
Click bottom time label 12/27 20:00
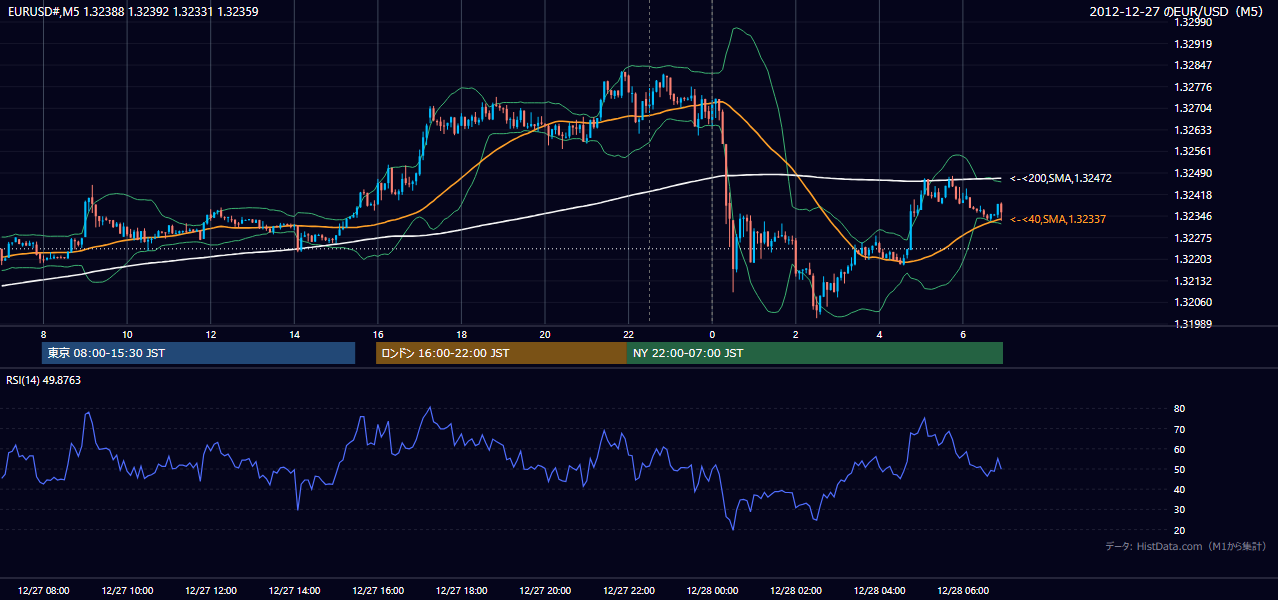coord(545,591)
